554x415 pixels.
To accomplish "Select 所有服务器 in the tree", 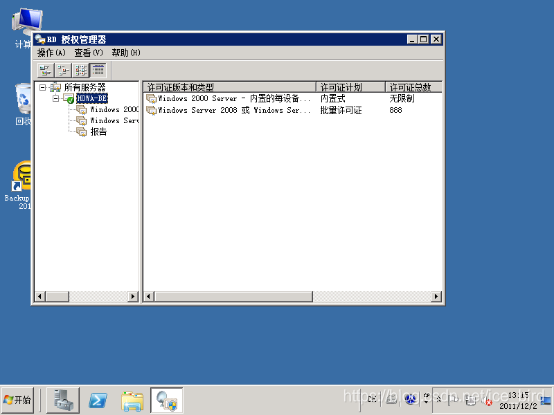I will point(85,87).
